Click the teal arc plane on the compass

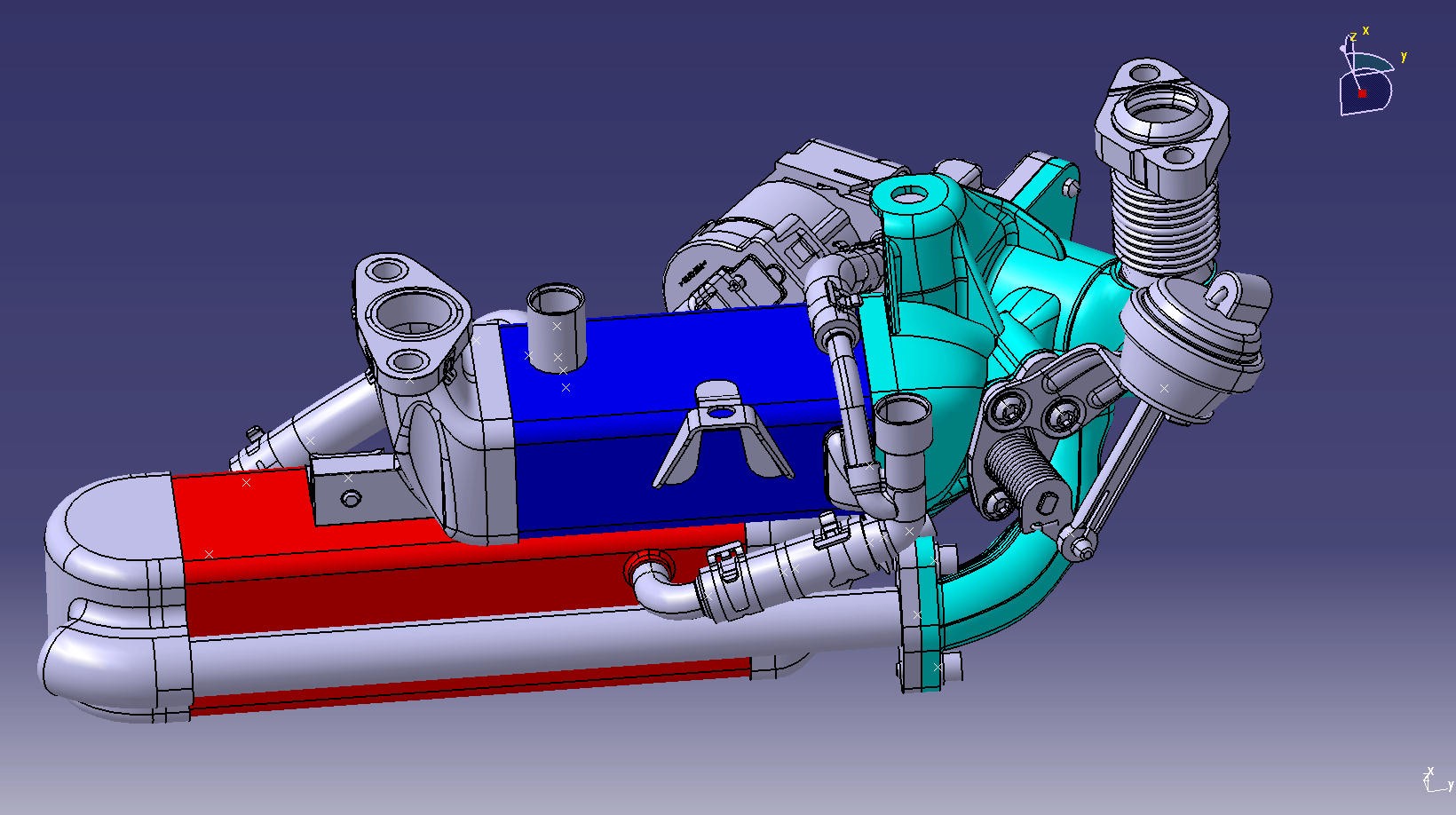[x=1373, y=62]
